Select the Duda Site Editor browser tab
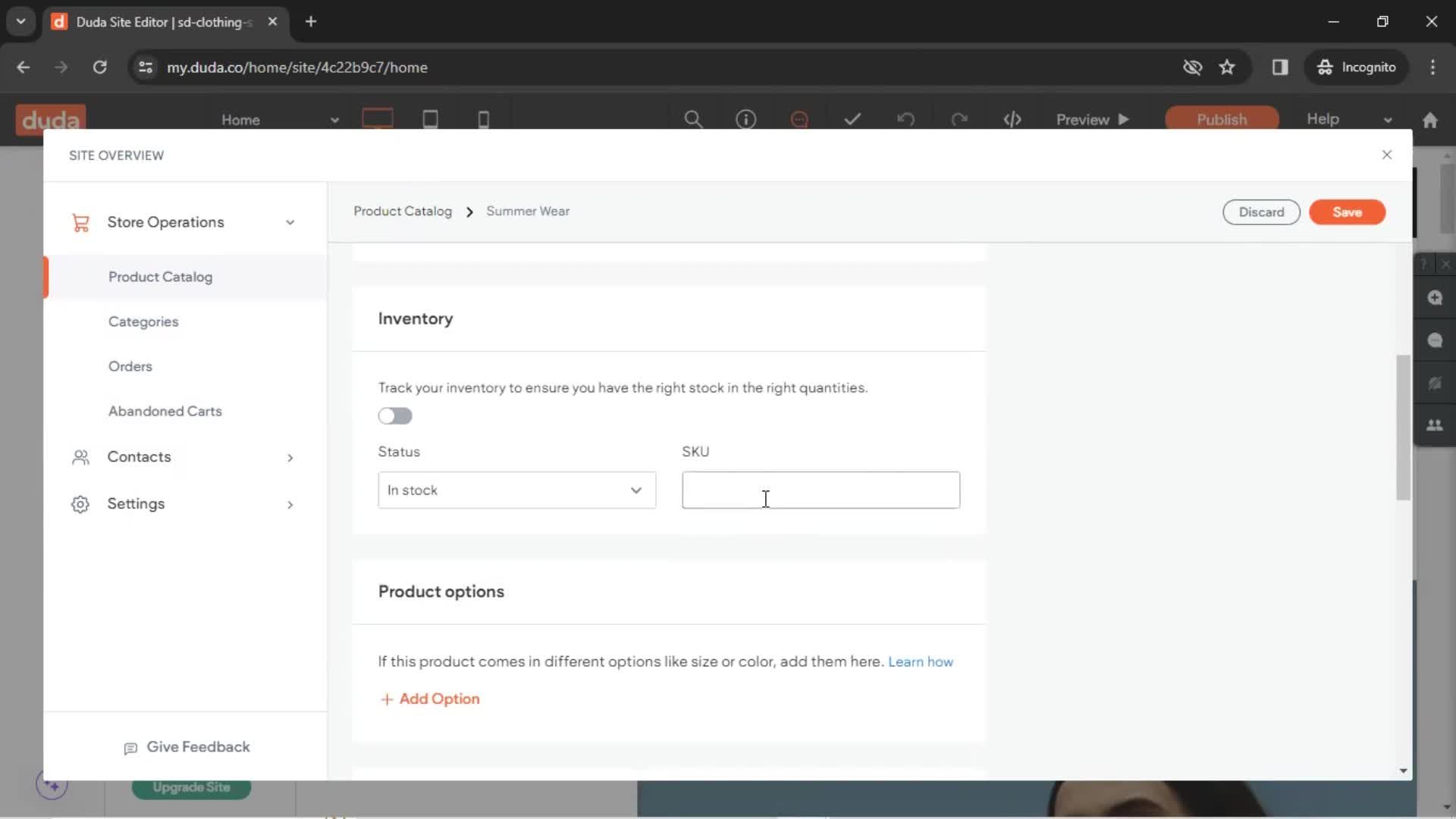 pyautogui.click(x=164, y=22)
